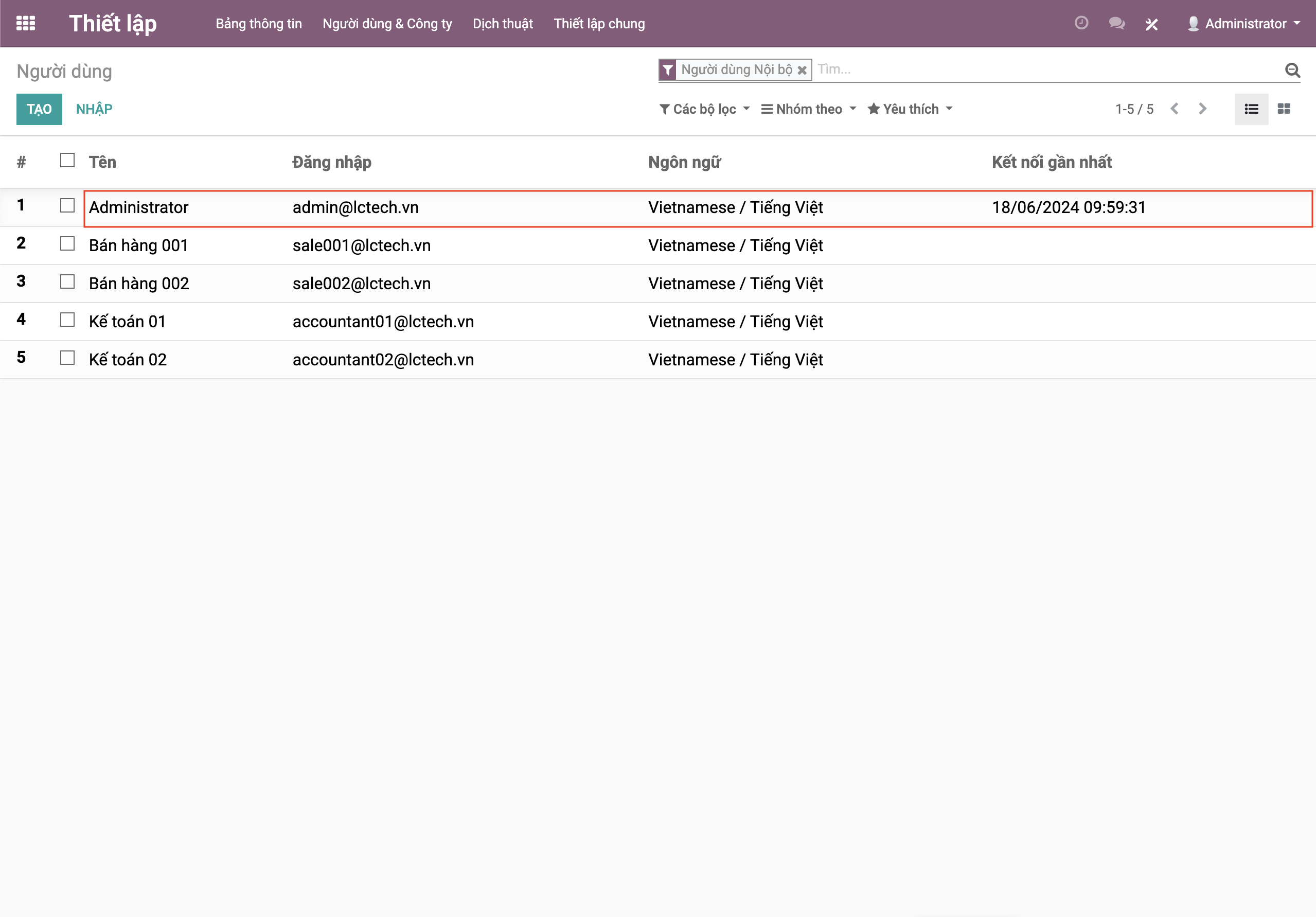
Task: Open the Nhóm theo dropdown
Action: tap(808, 109)
